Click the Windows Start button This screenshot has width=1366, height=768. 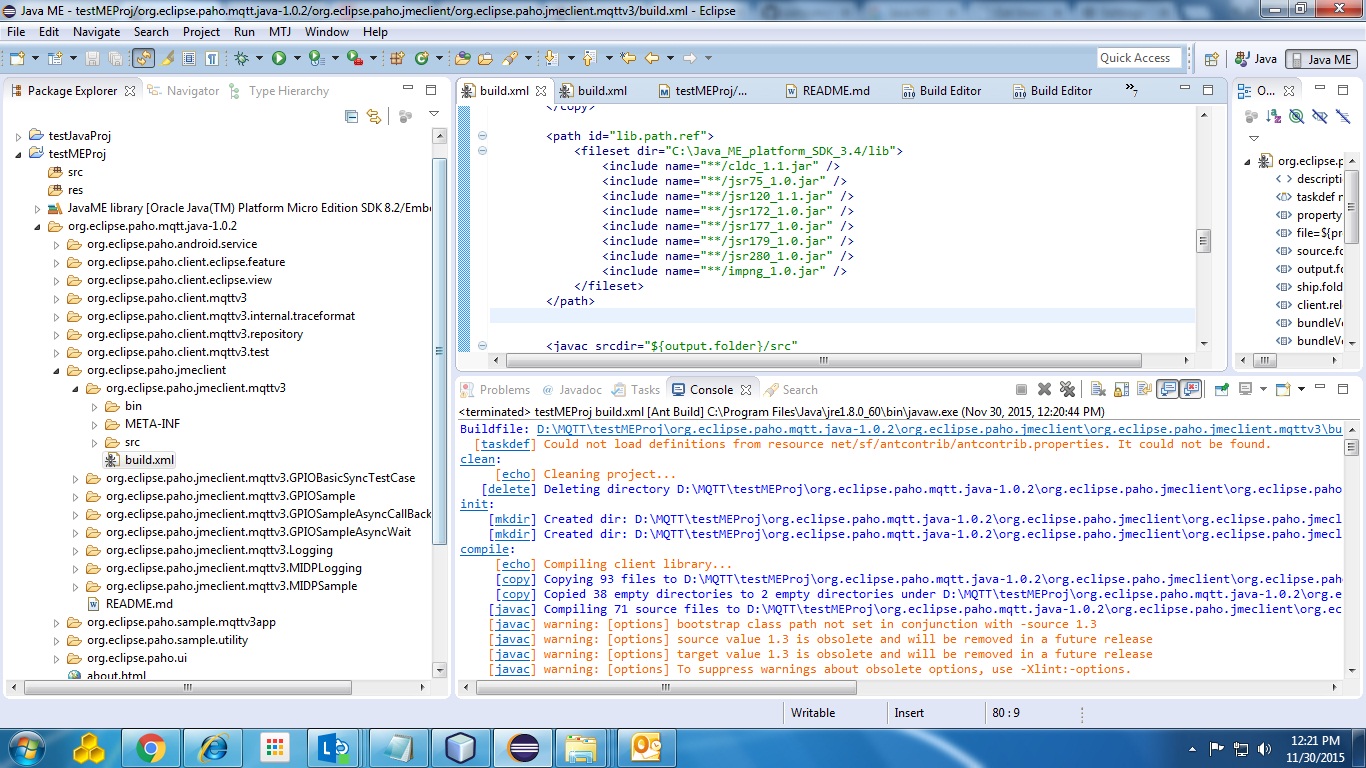click(x=27, y=747)
